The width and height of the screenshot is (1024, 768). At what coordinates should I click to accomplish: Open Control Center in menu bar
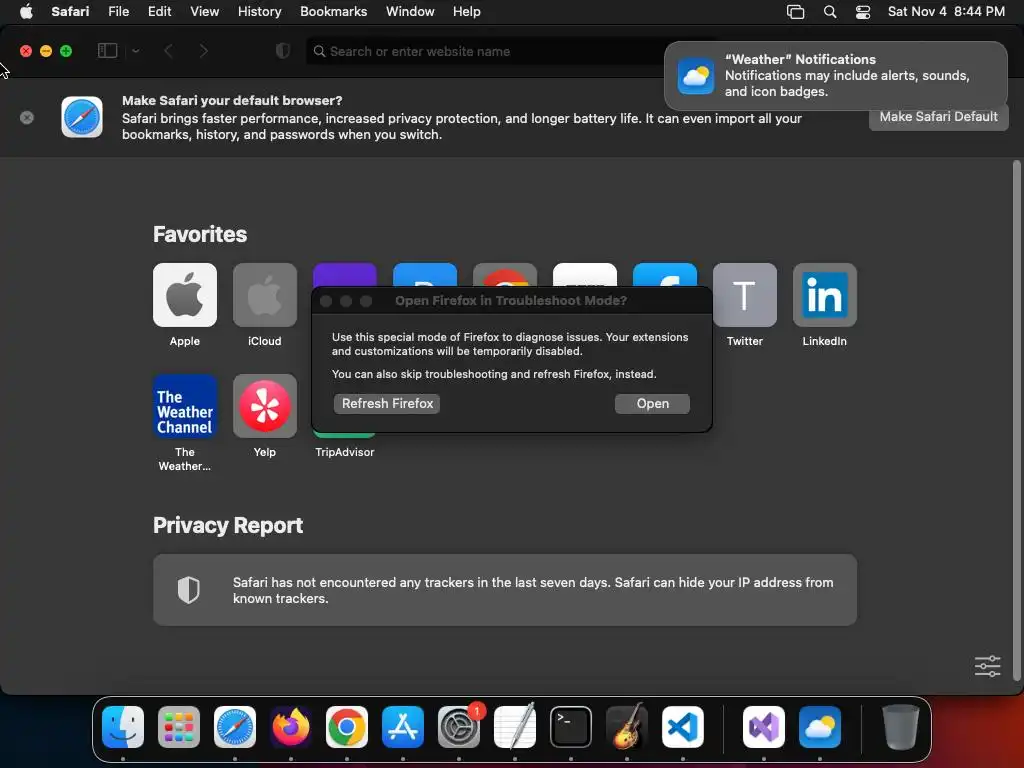coord(863,12)
